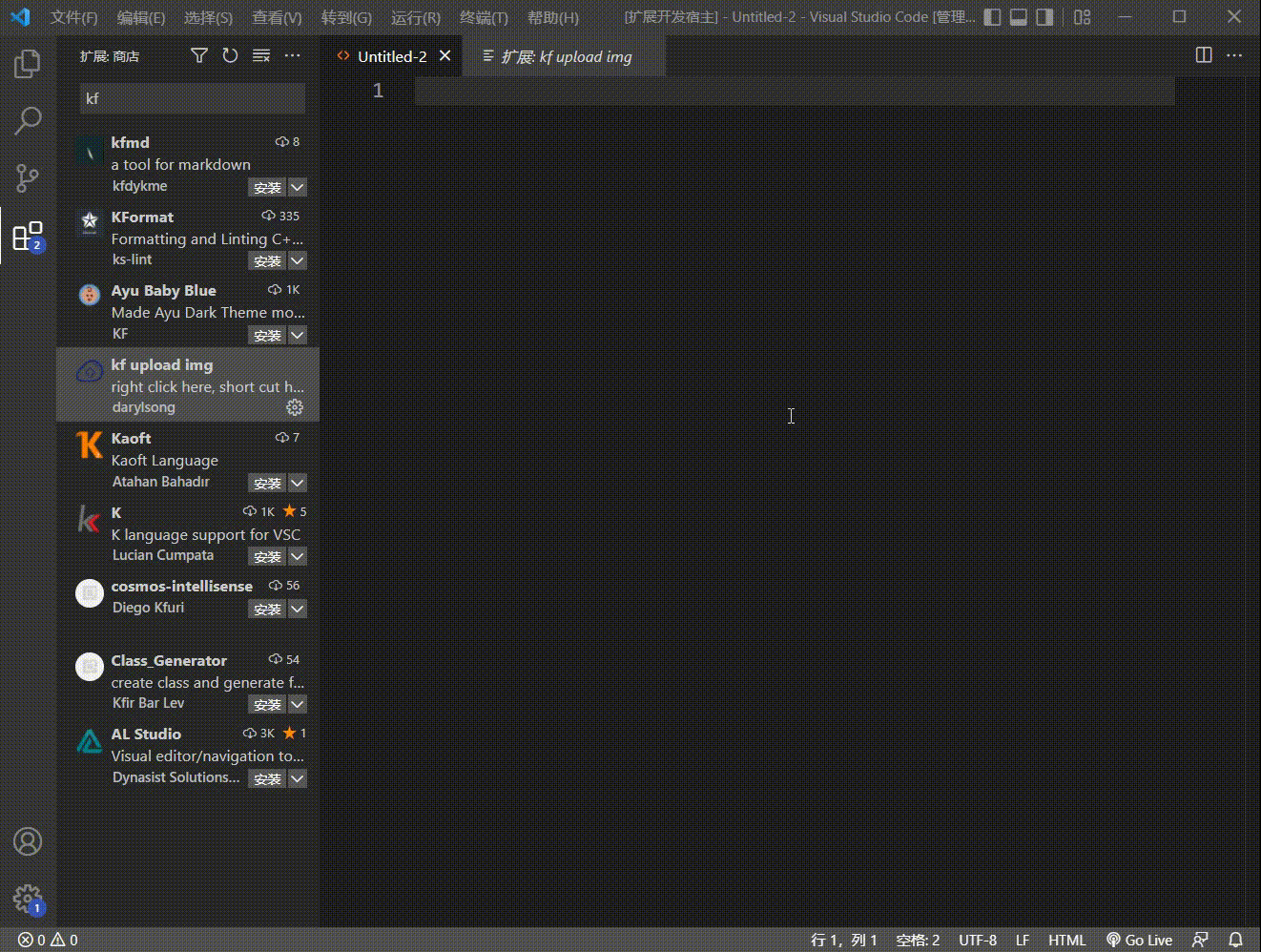
Task: Select the cosmos-intellisense extension entry
Action: click(x=188, y=607)
